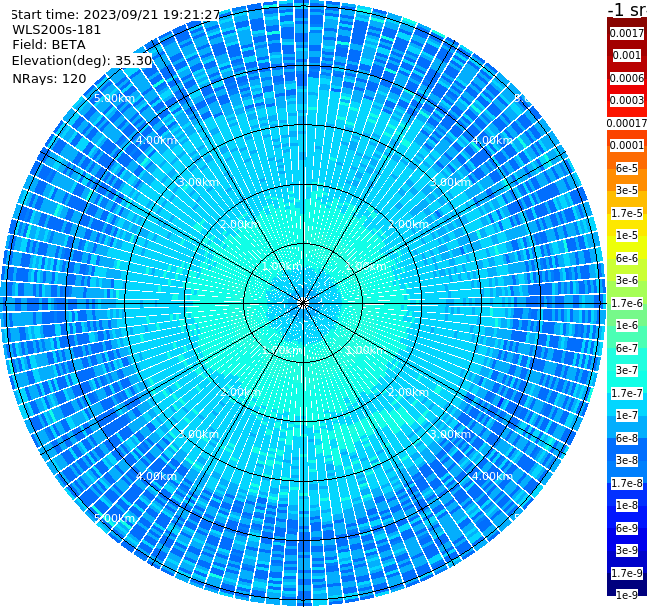
Task: Click the lower-left 3.00km range label
Action: (x=198, y=434)
